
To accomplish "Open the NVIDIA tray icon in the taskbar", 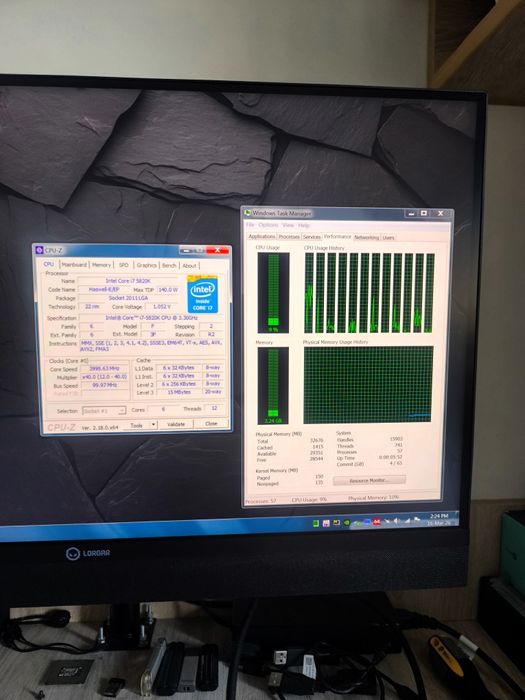I will pyautogui.click(x=347, y=522).
